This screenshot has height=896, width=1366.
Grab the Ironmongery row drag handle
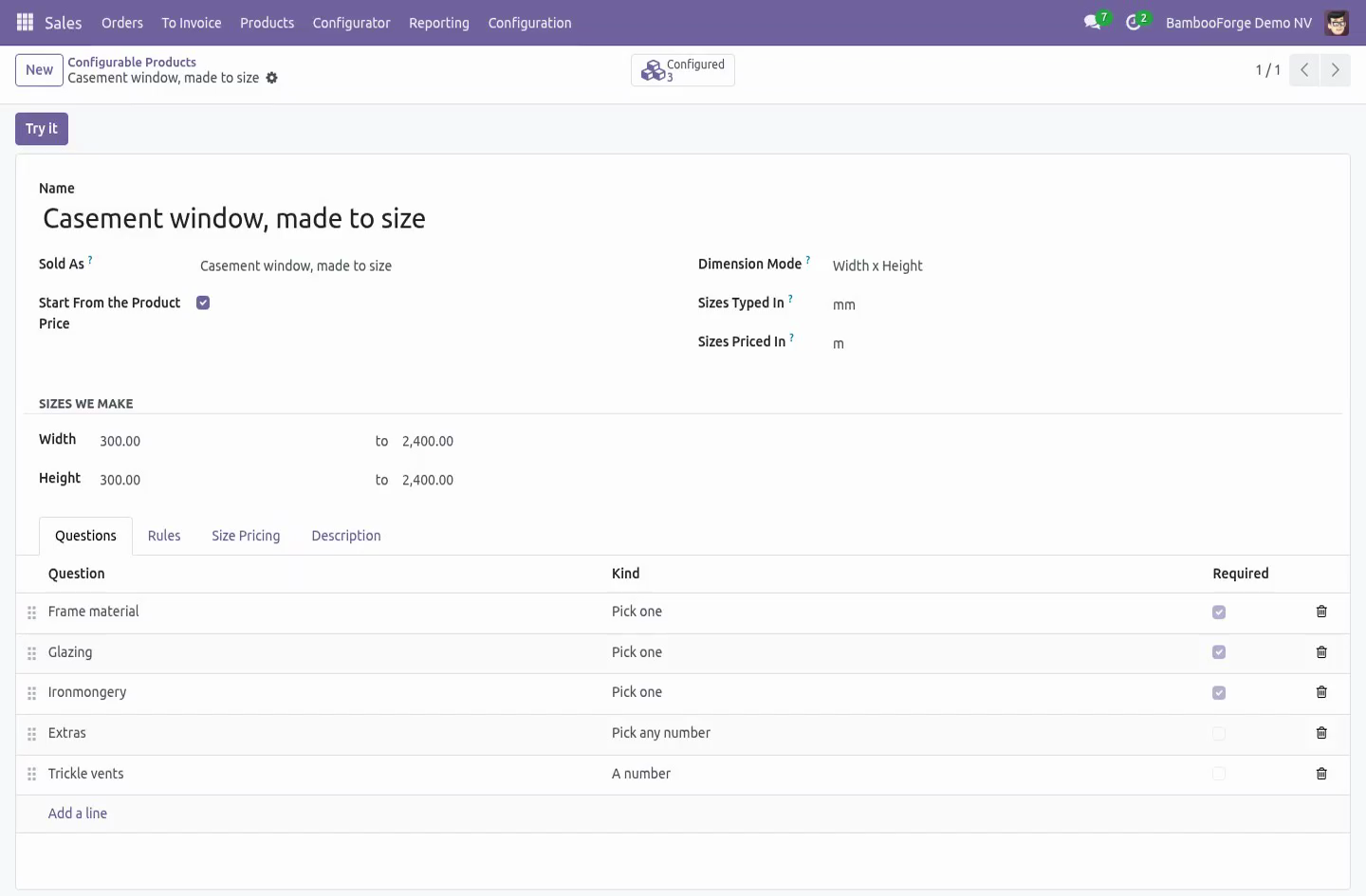[x=31, y=693]
